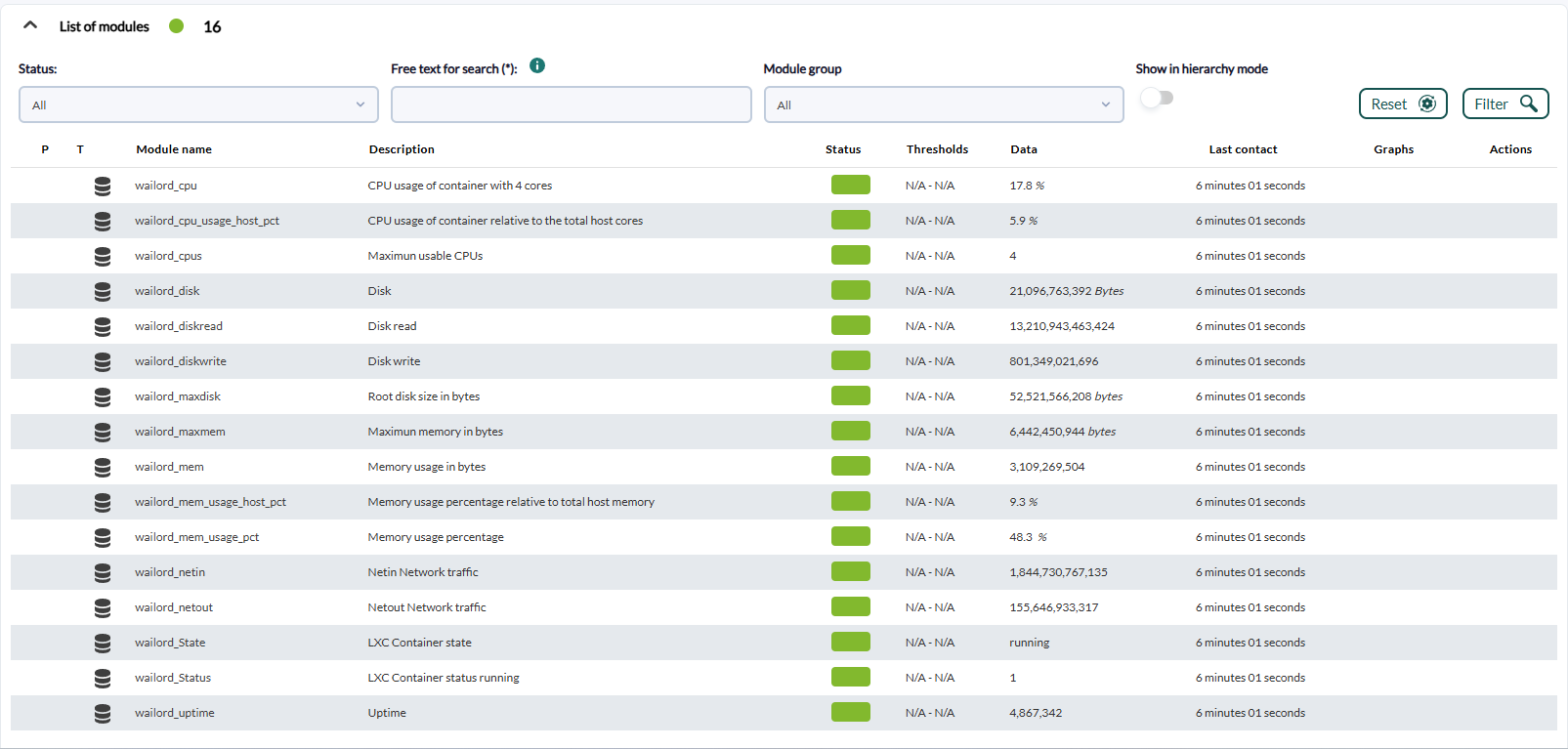Image resolution: width=1568 pixels, height=749 pixels.
Task: Click the green status of wailord_cpu
Action: point(851,186)
